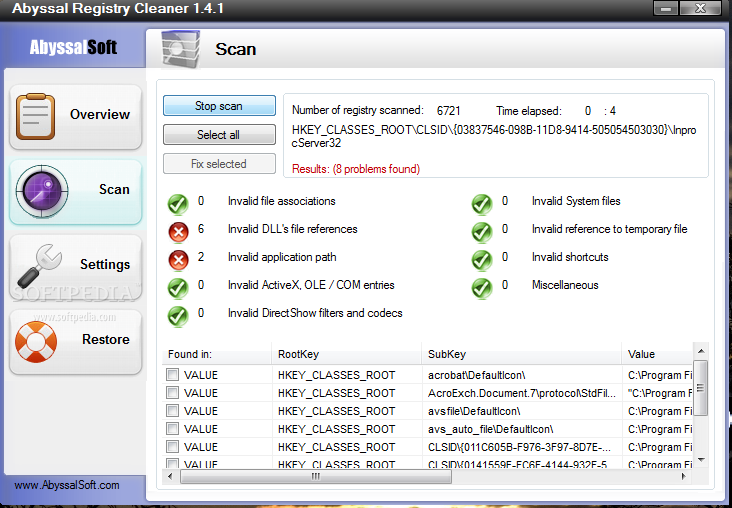The height and width of the screenshot is (508, 732).
Task: Tick the checkbox for CLSID\{0141559F row
Action: click(173, 464)
